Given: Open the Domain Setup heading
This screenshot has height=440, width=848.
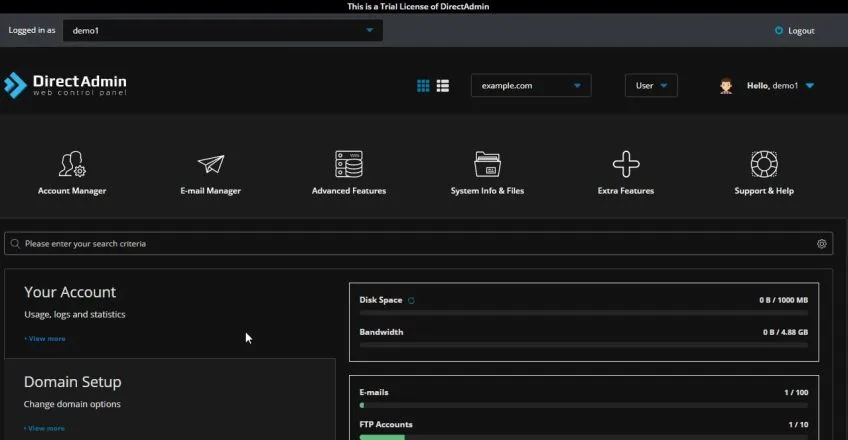Looking at the screenshot, I should tap(72, 382).
